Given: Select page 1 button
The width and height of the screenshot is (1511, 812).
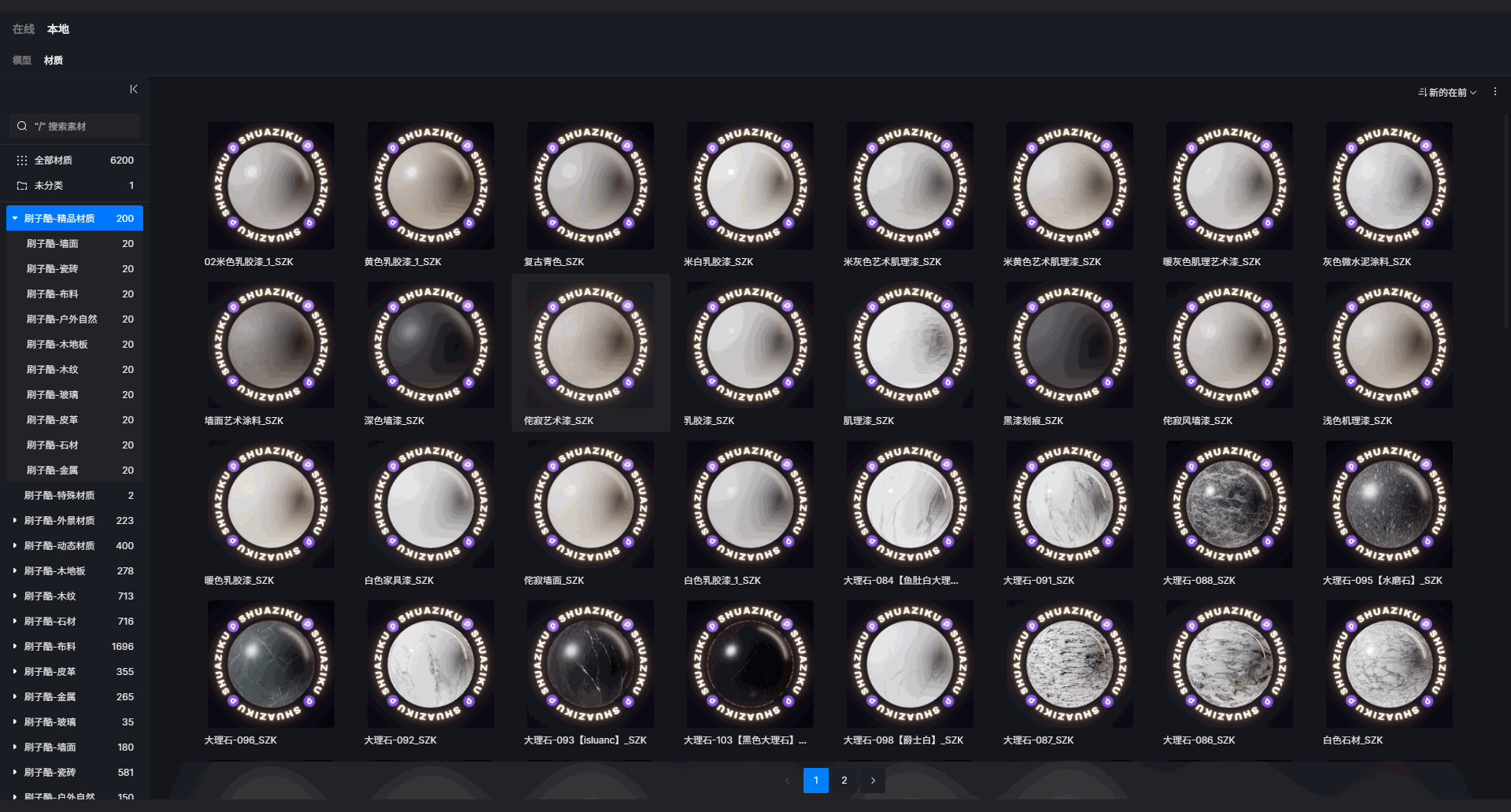Looking at the screenshot, I should coord(816,781).
